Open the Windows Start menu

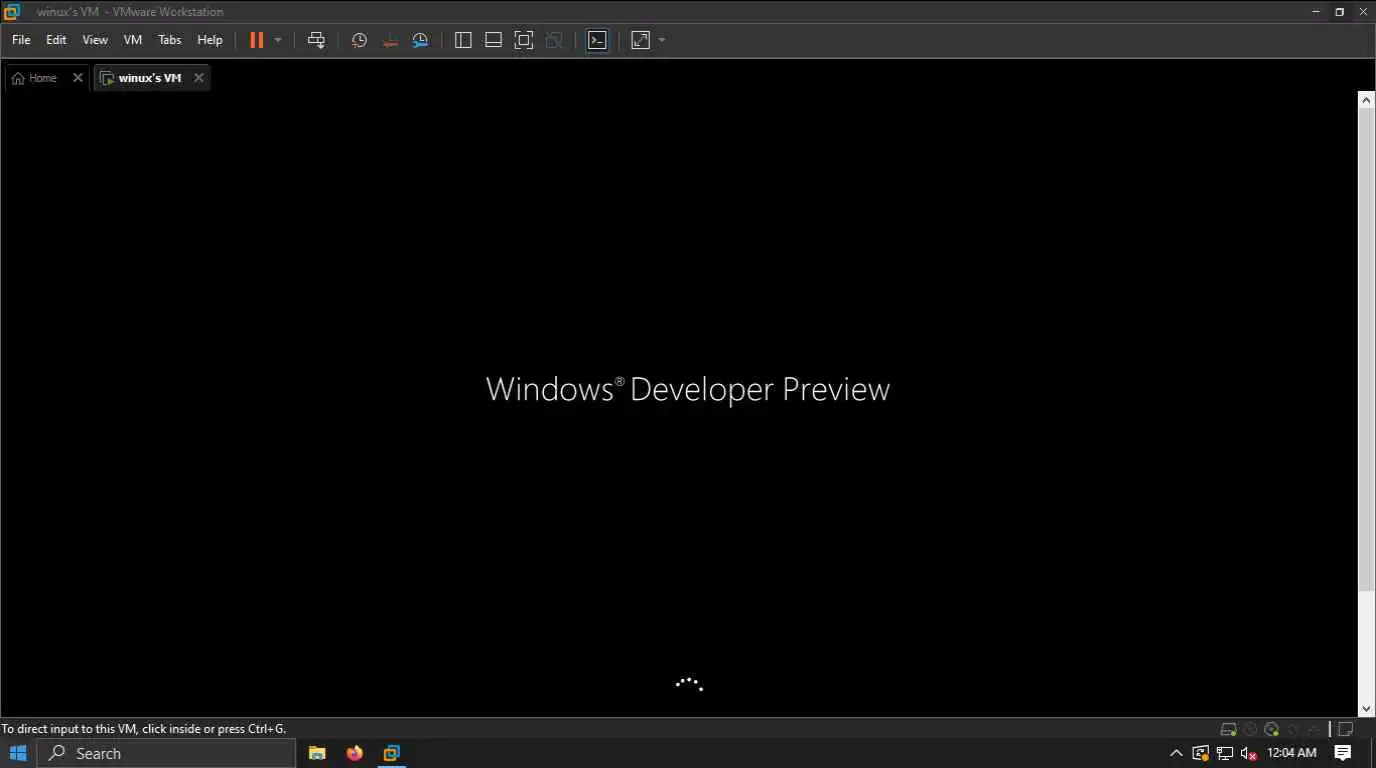[x=18, y=753]
